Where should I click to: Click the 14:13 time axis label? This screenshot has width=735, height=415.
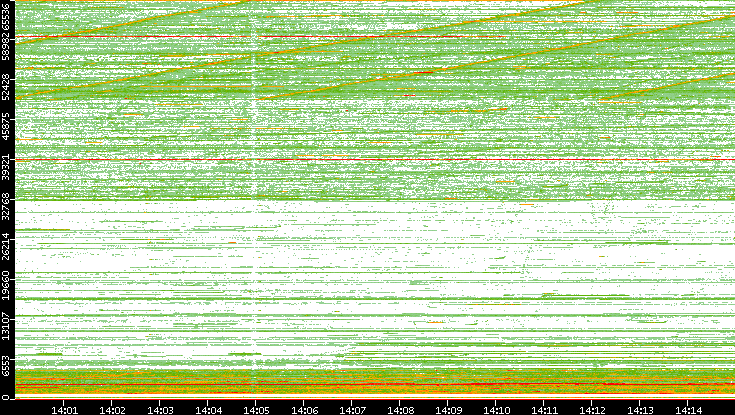641,410
